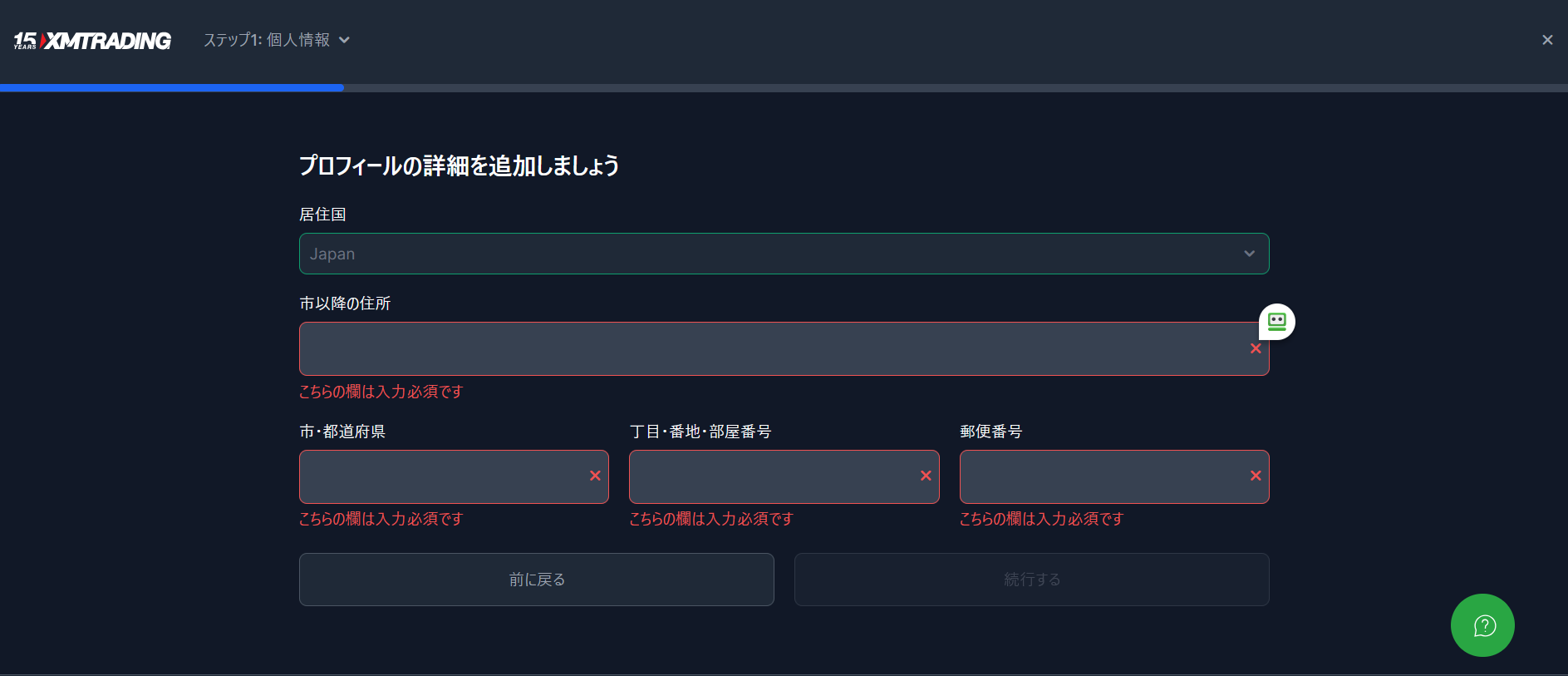Click the chevron on the Japan selector
Image resolution: width=1568 pixels, height=676 pixels.
tap(1249, 254)
